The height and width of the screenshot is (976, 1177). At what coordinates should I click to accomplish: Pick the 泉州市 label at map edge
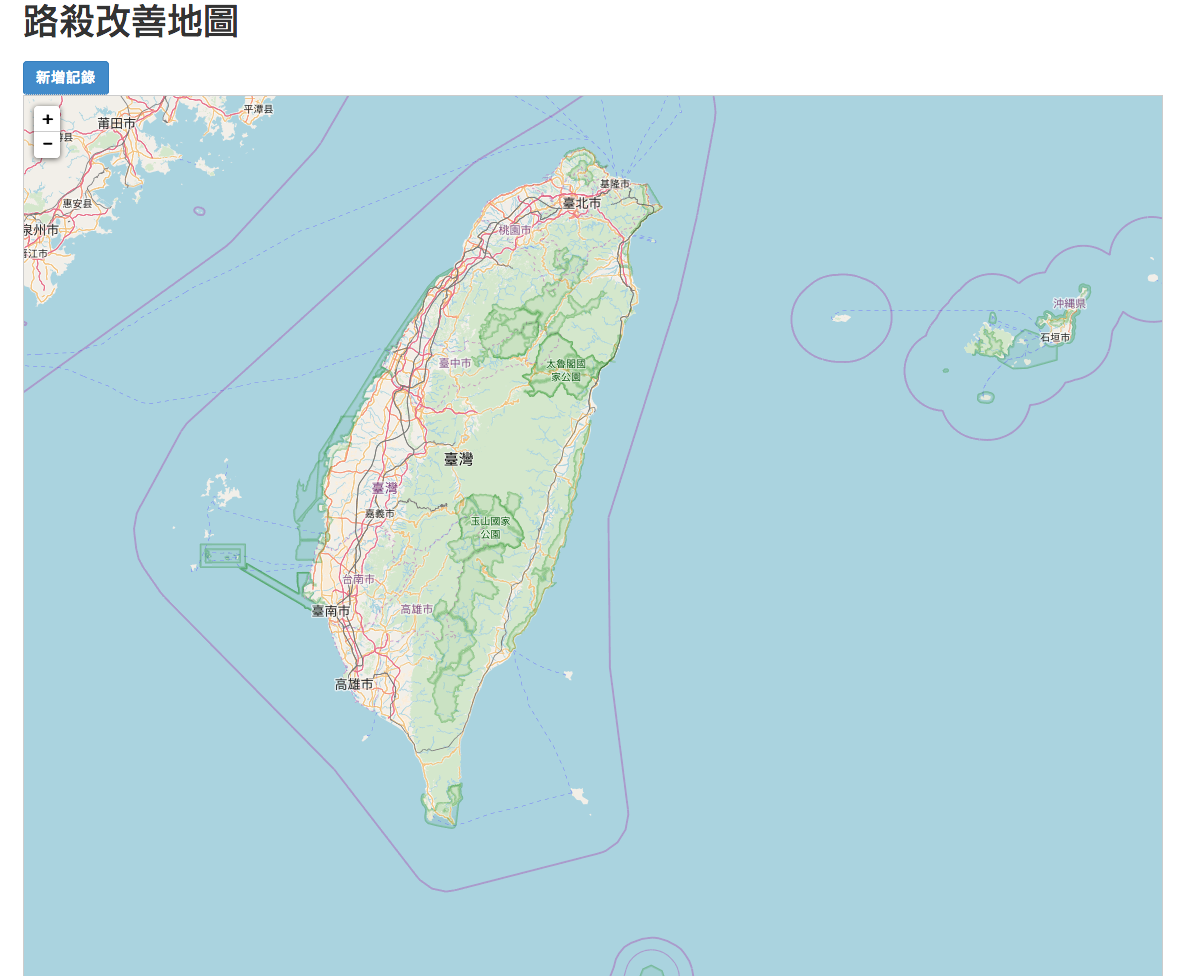click(x=41, y=230)
